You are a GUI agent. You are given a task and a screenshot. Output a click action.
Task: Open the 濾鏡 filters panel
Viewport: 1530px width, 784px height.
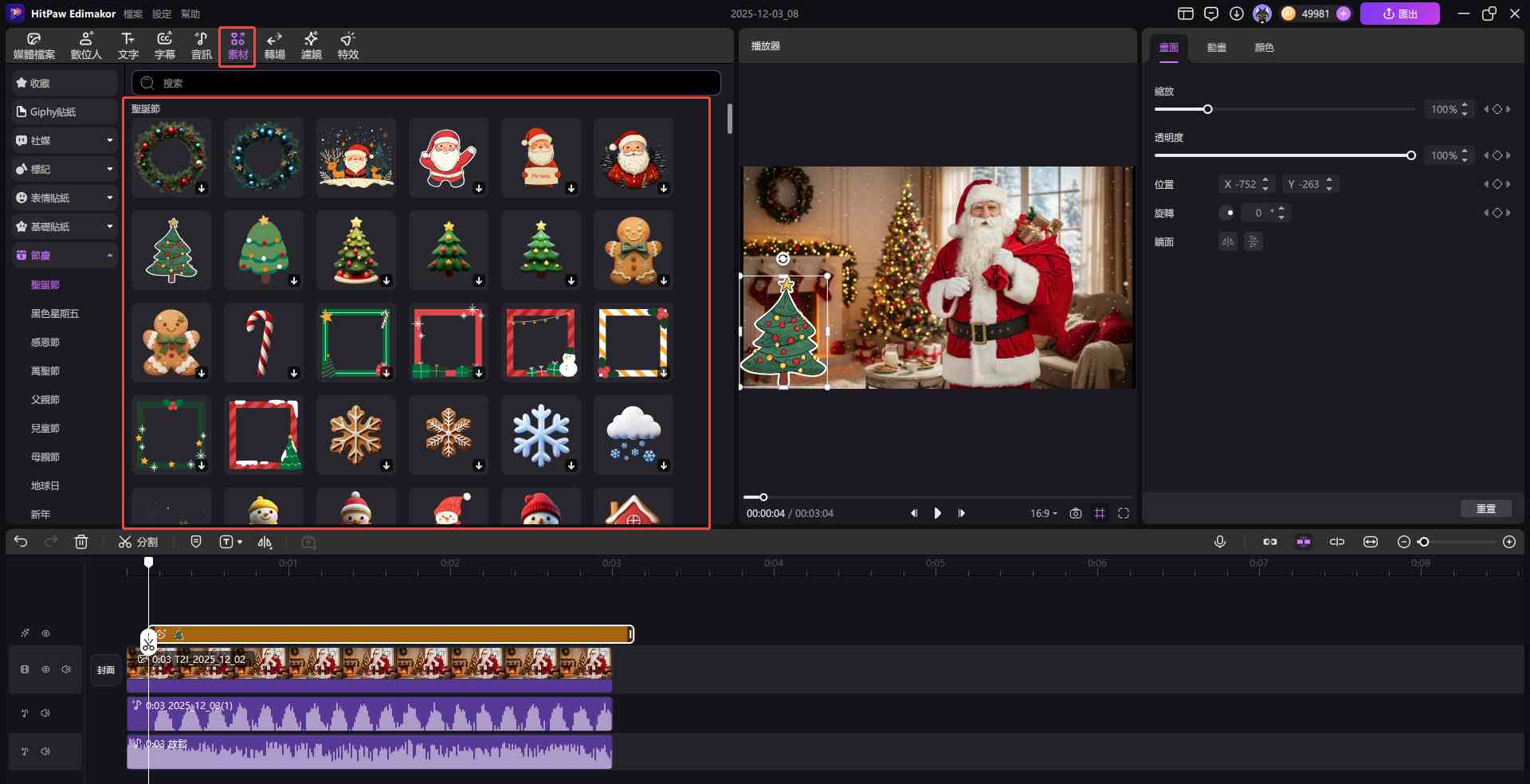coord(311,45)
